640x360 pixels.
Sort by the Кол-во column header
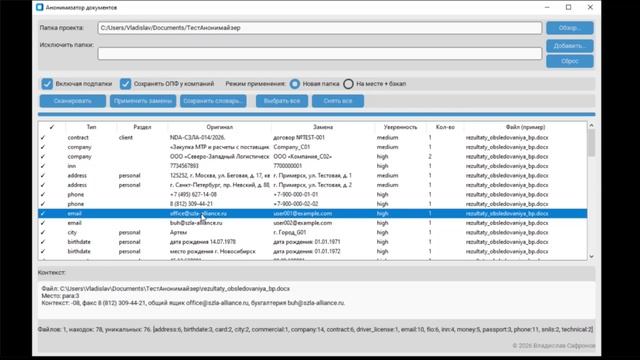tap(445, 127)
